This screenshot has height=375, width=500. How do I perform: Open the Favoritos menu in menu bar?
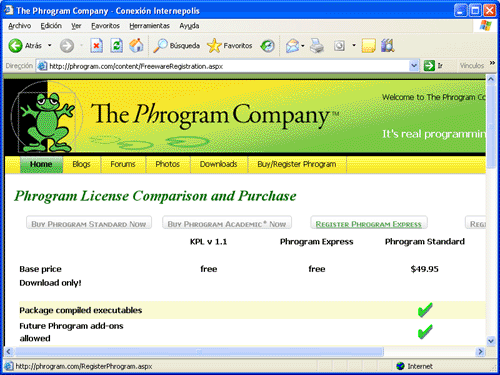pos(105,26)
